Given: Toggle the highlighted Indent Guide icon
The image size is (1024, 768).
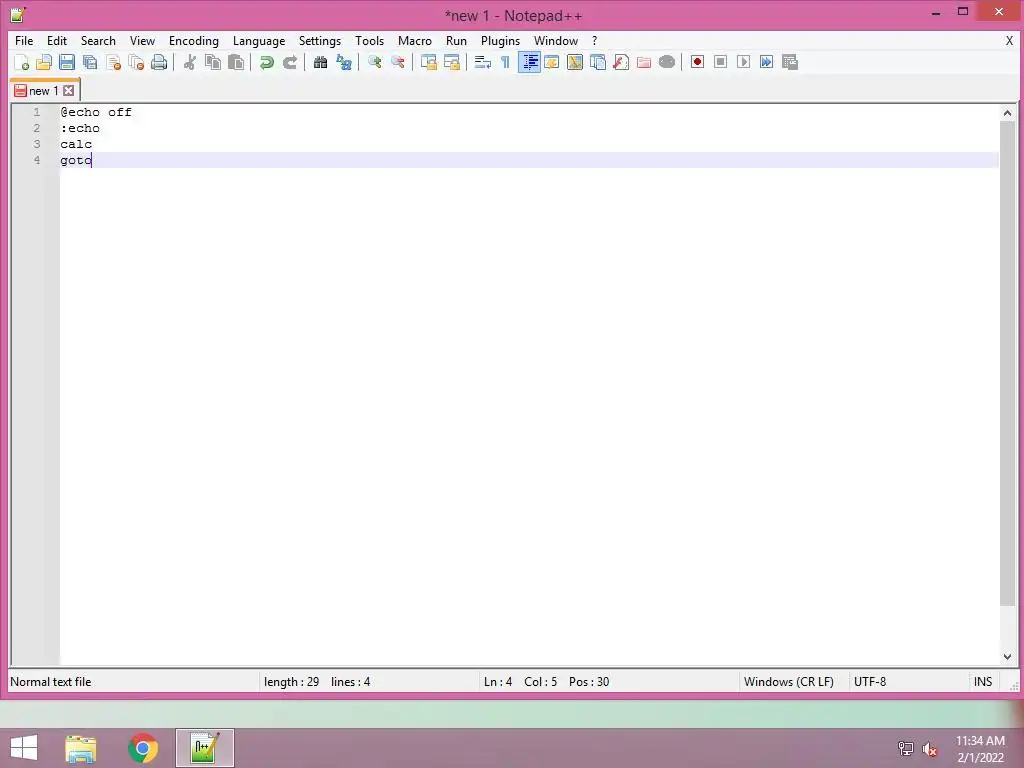Looking at the screenshot, I should (529, 62).
